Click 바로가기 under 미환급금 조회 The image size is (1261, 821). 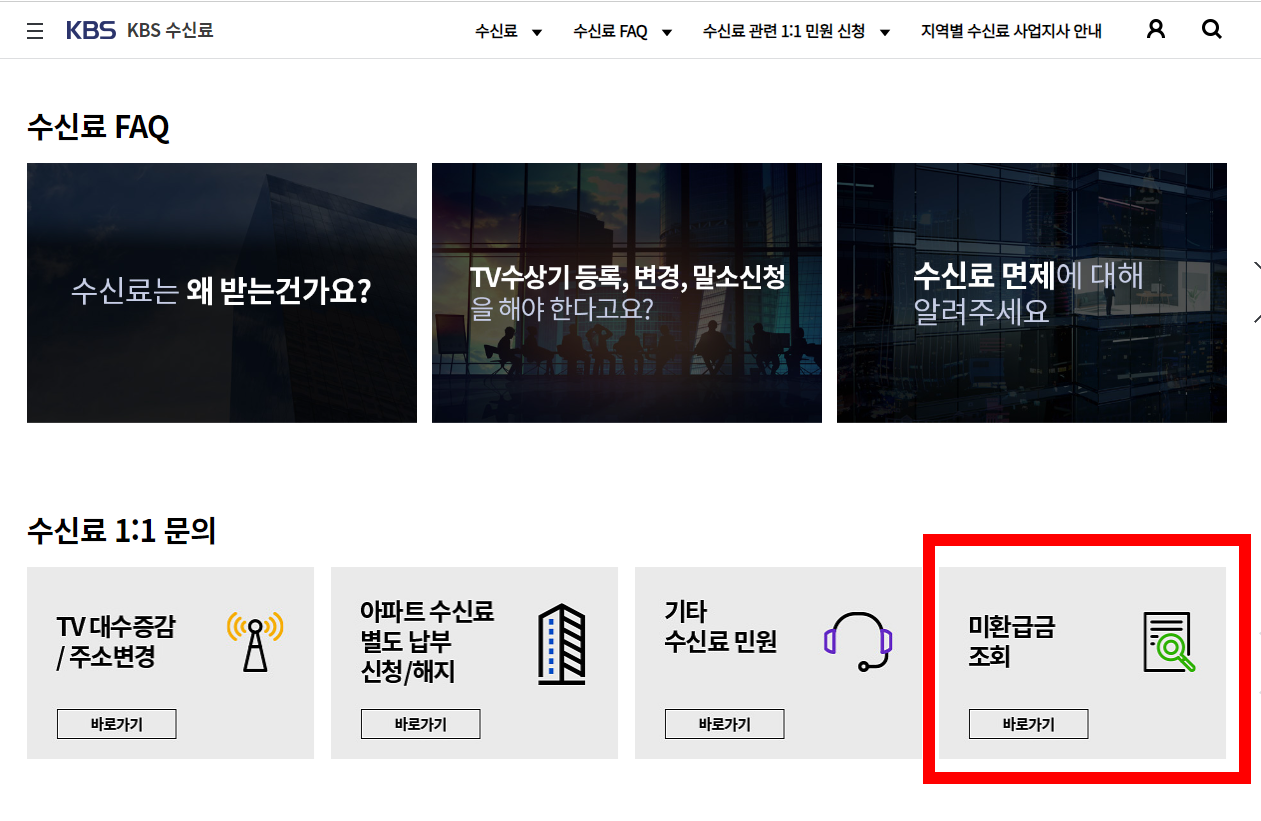click(x=1028, y=723)
